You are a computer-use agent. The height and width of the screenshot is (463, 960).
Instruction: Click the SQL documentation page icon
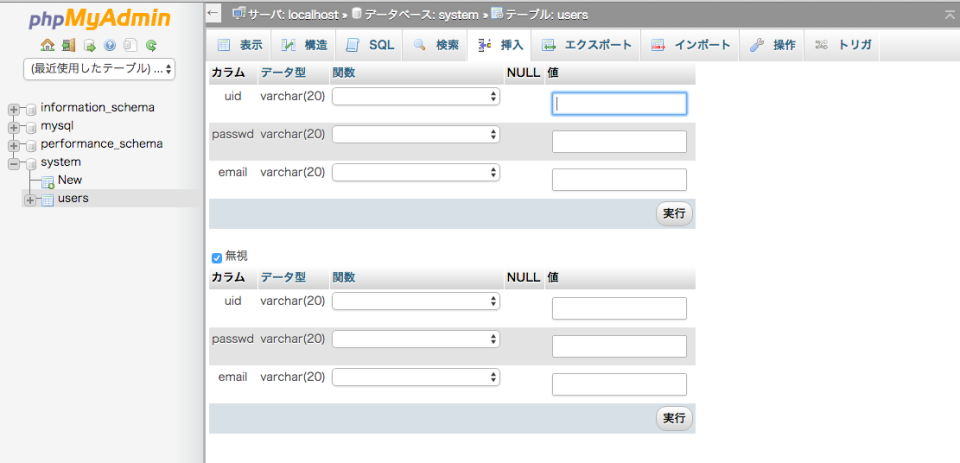(130, 45)
